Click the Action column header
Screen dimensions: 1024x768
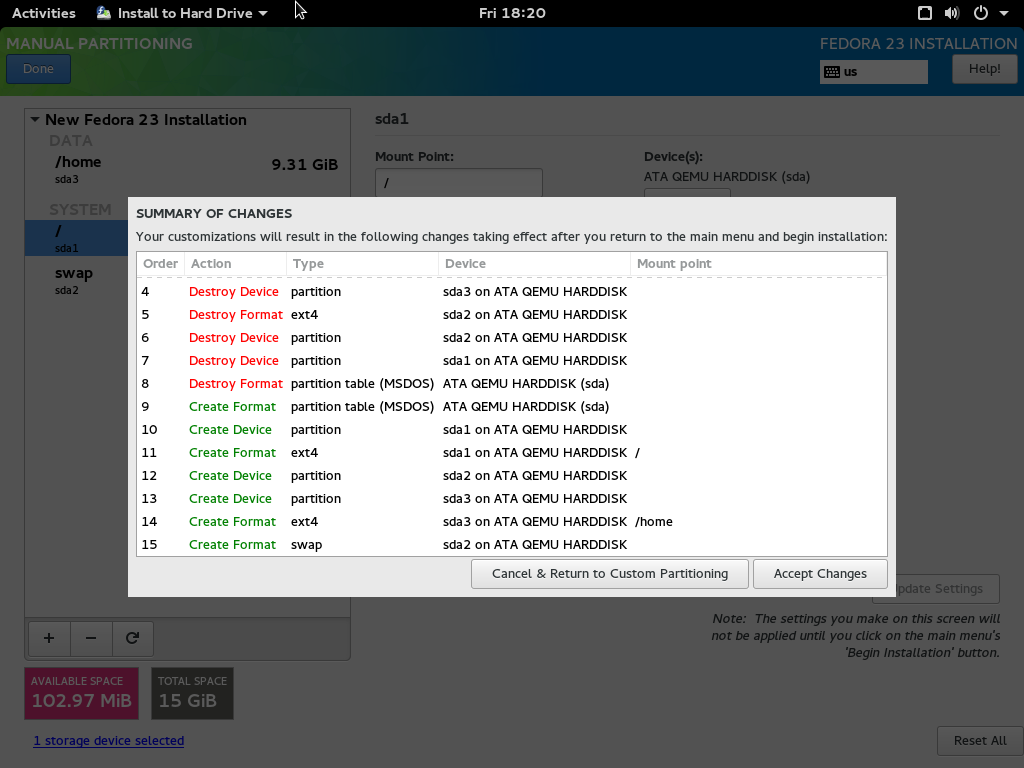tap(235, 263)
